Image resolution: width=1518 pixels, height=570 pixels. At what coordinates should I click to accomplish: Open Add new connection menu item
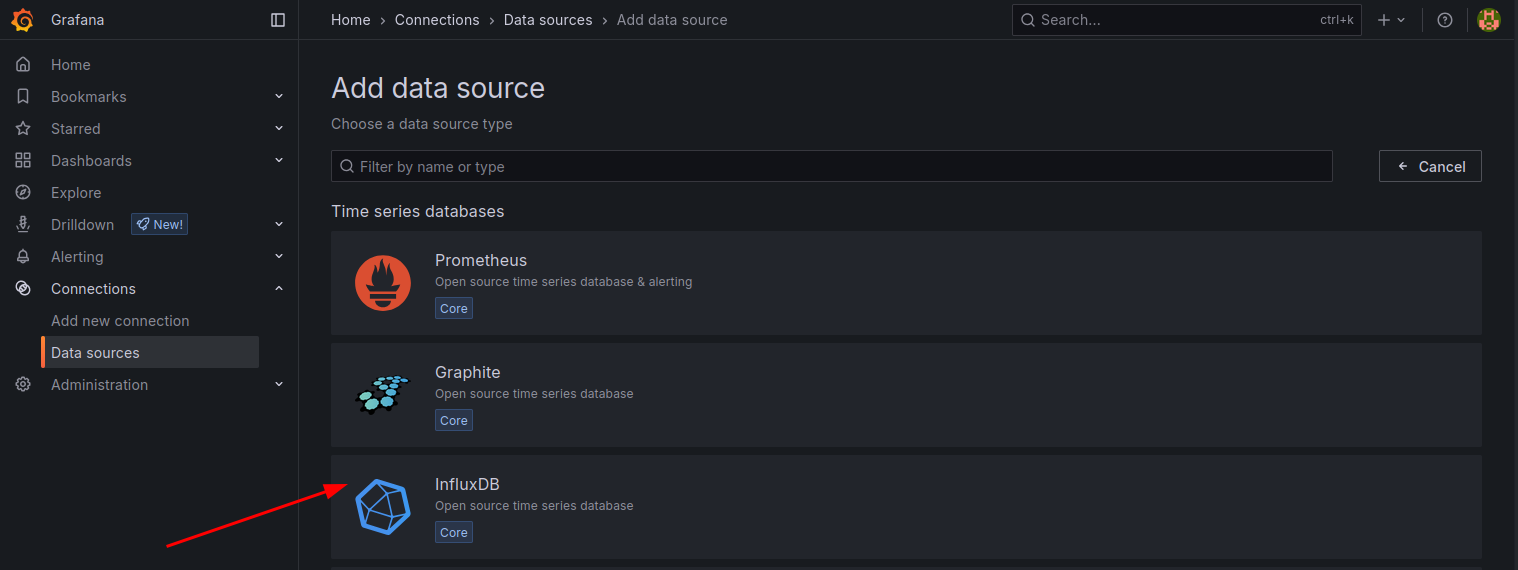(120, 321)
